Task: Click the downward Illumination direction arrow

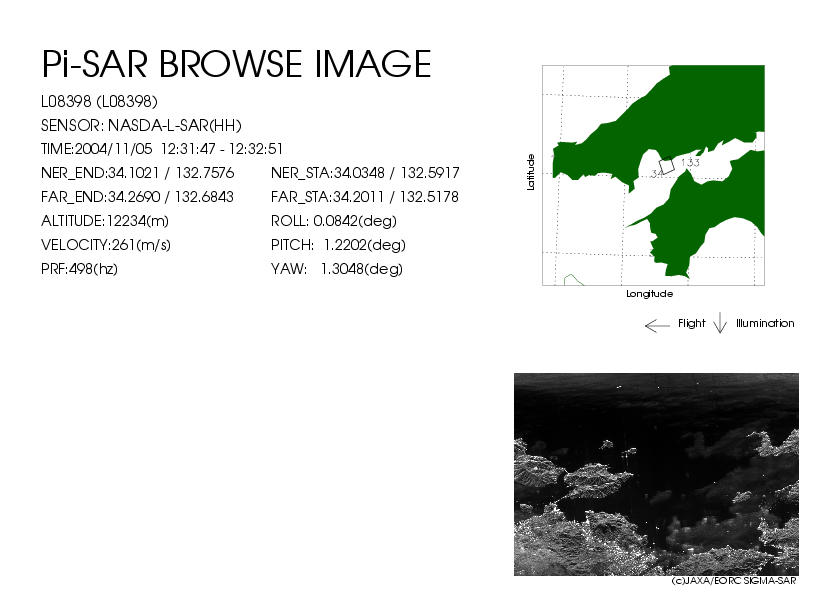Action: pos(720,322)
